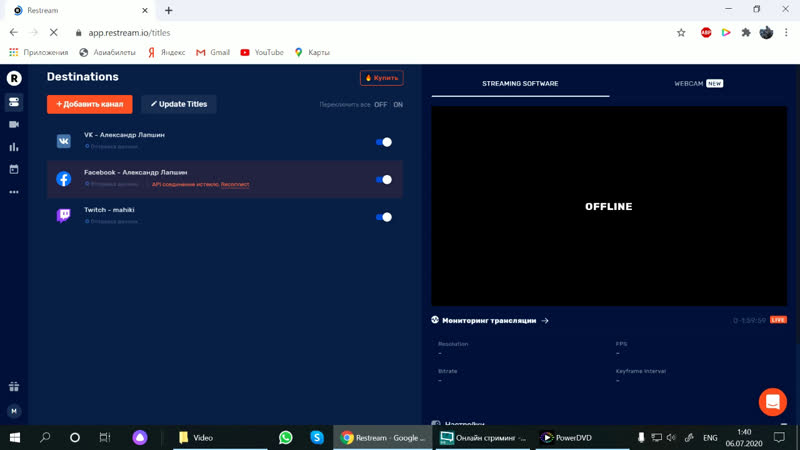Select the Facebook – Александр Лапшин row

224,179
